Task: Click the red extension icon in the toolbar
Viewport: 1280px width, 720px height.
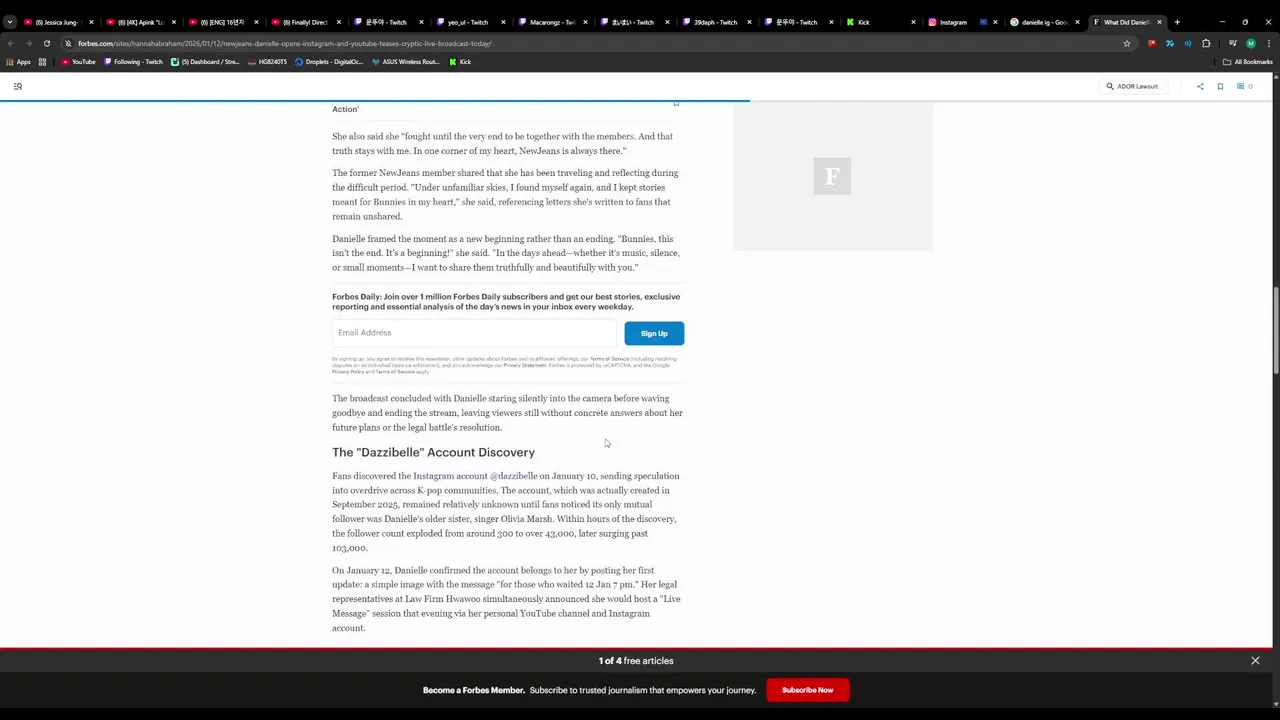Action: click(1151, 43)
